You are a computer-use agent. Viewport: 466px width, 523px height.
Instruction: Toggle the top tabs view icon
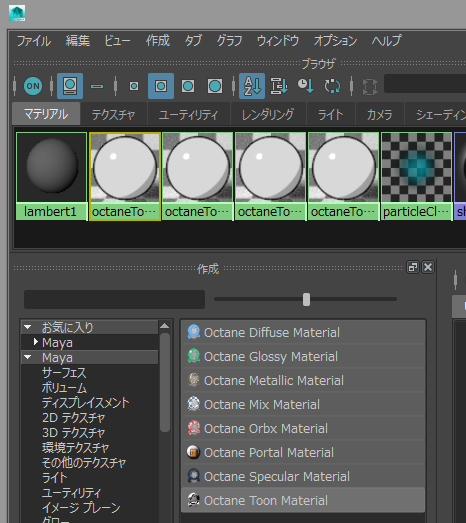[70, 86]
